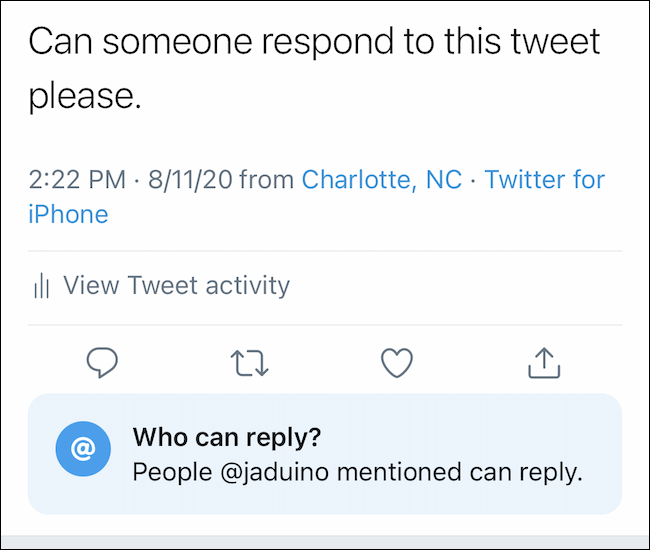Open the Charlotte, NC location link
This screenshot has width=650, height=550.
click(382, 180)
